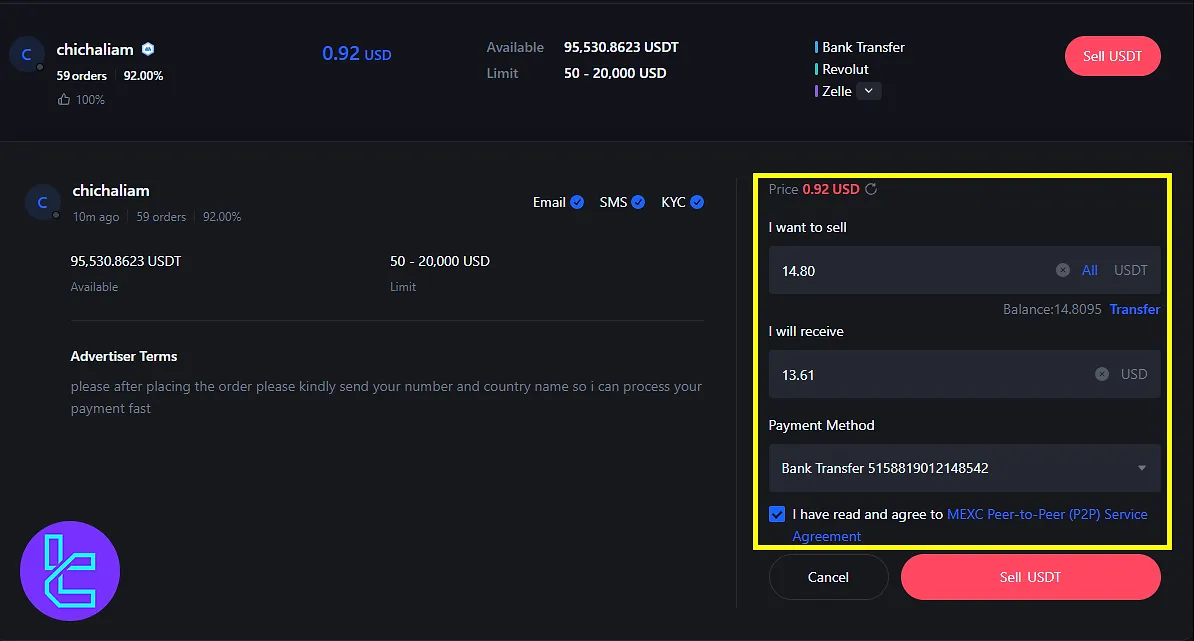The height and width of the screenshot is (641, 1194).
Task: Click the refresh price icon next to 0.92 USD
Action: (871, 189)
